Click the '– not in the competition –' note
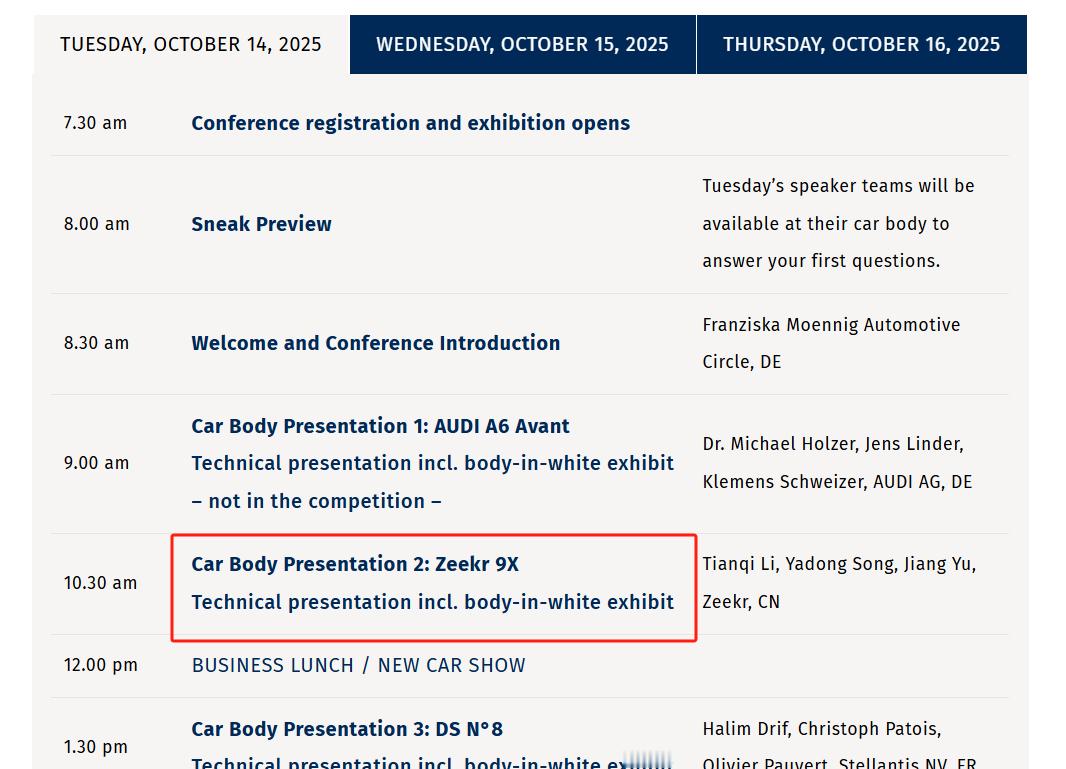 pyautogui.click(x=317, y=501)
